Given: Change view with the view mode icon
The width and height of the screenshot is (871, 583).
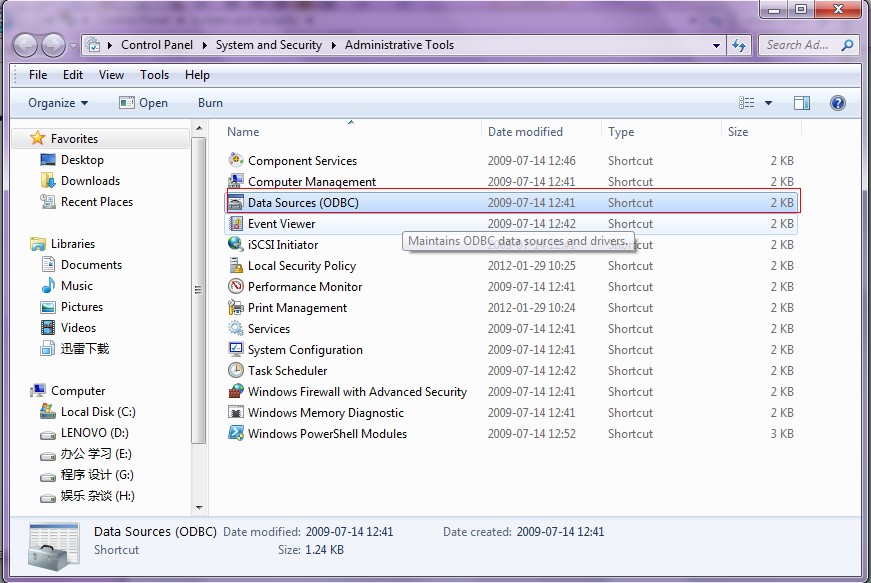Looking at the screenshot, I should pyautogui.click(x=747, y=103).
